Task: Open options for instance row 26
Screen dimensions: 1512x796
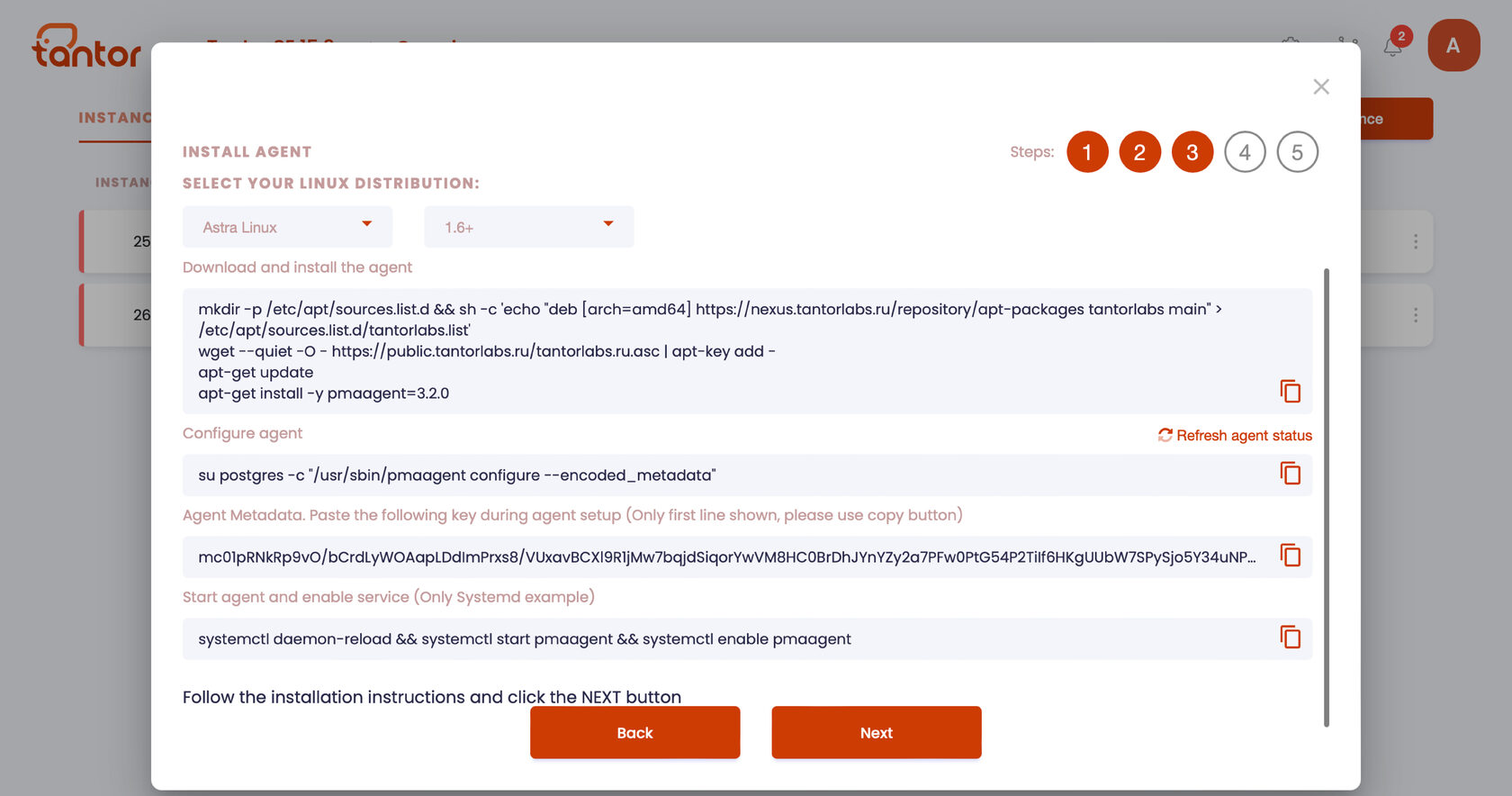Action: coord(1416,315)
